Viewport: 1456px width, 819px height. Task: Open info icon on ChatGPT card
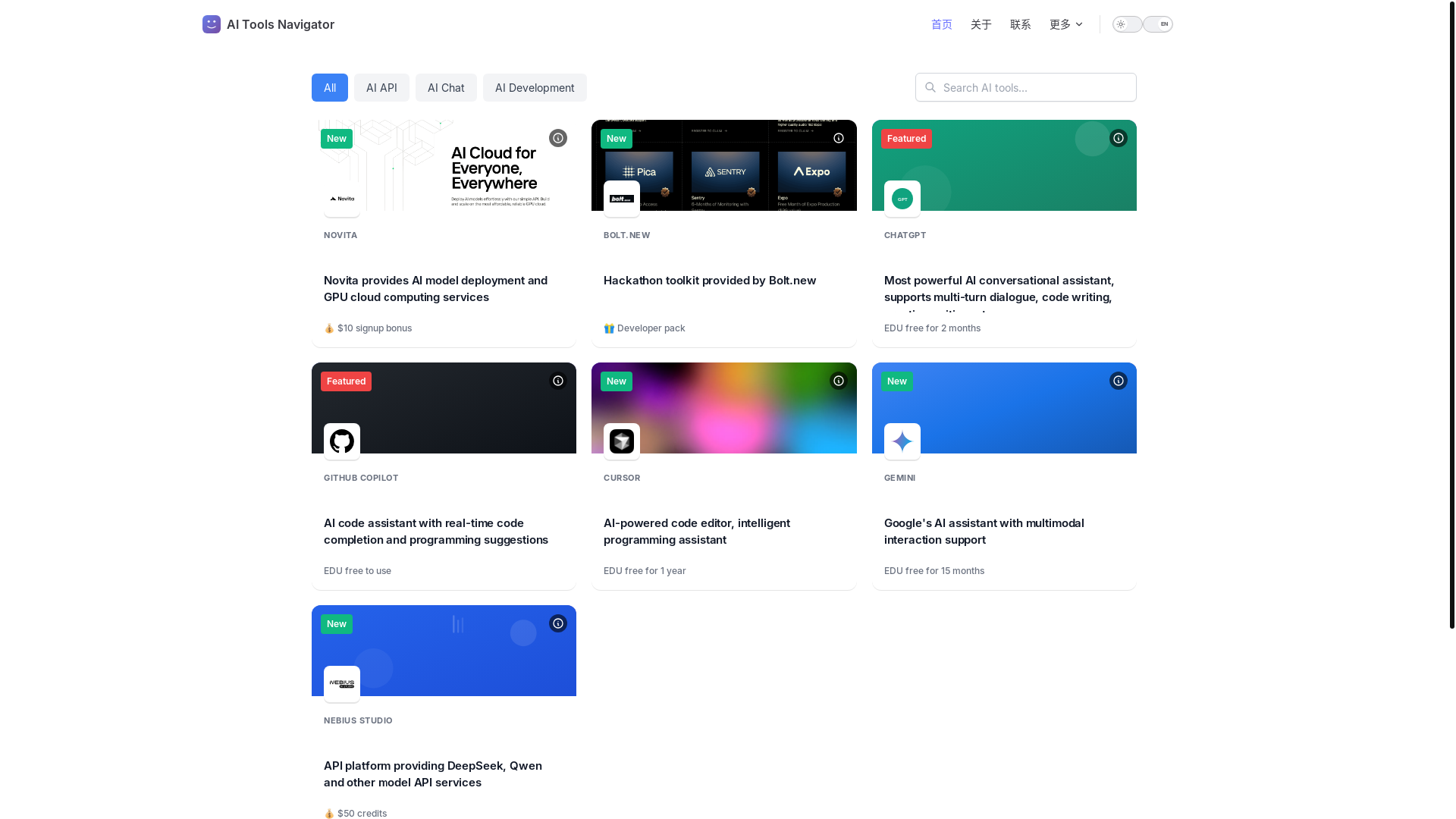pos(1119,138)
